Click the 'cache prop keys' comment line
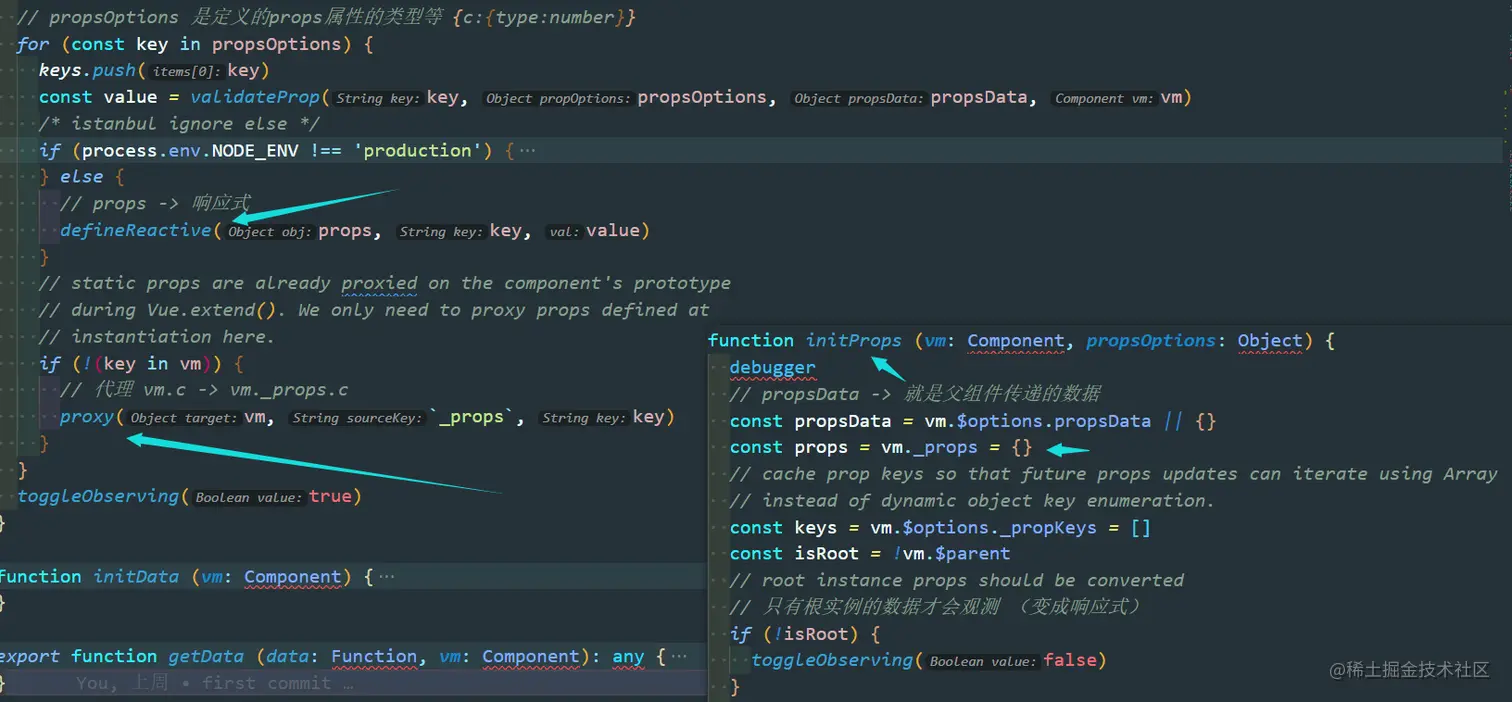The width and height of the screenshot is (1512, 702). pos(1114,475)
